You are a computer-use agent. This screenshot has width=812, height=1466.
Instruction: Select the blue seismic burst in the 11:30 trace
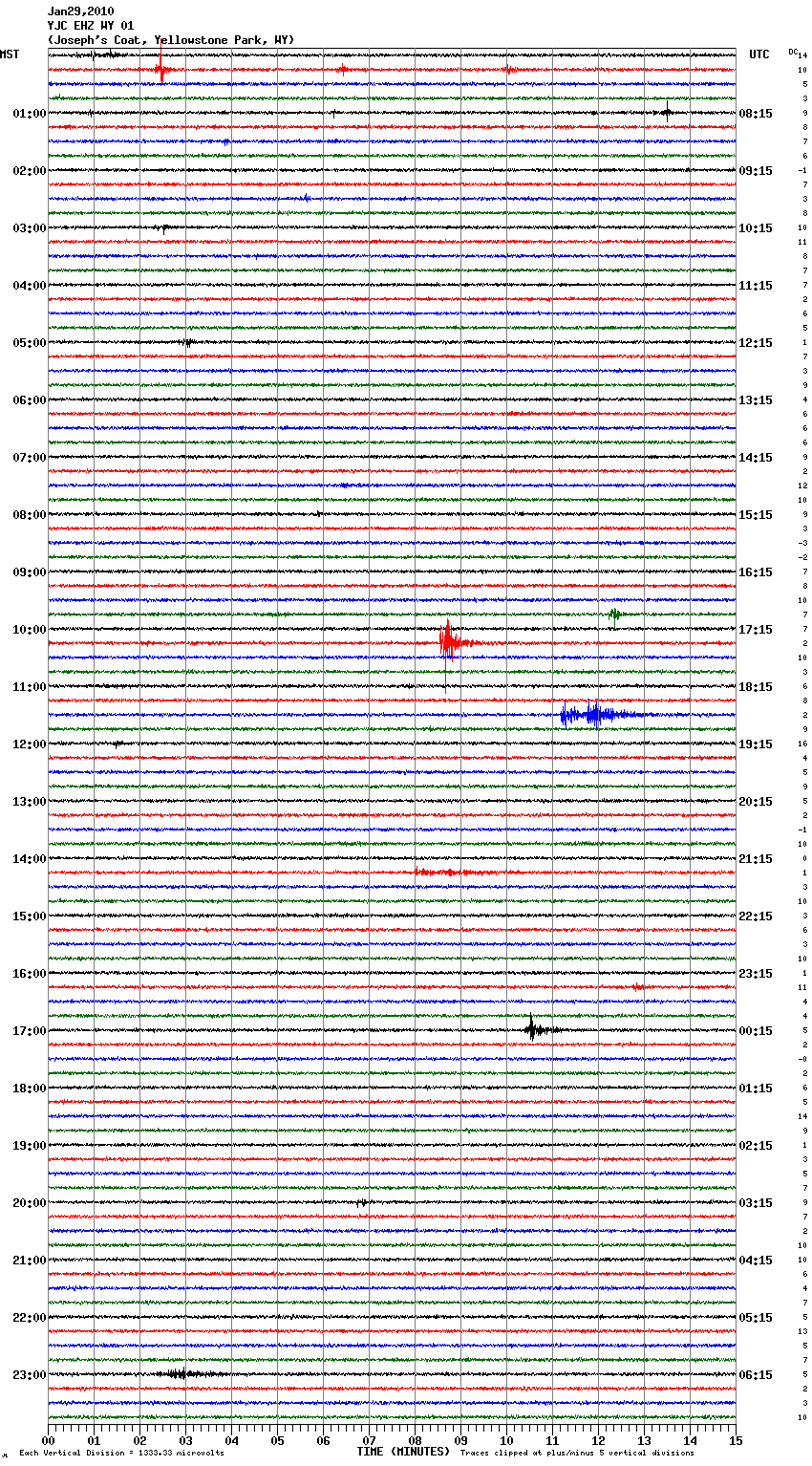tap(592, 714)
